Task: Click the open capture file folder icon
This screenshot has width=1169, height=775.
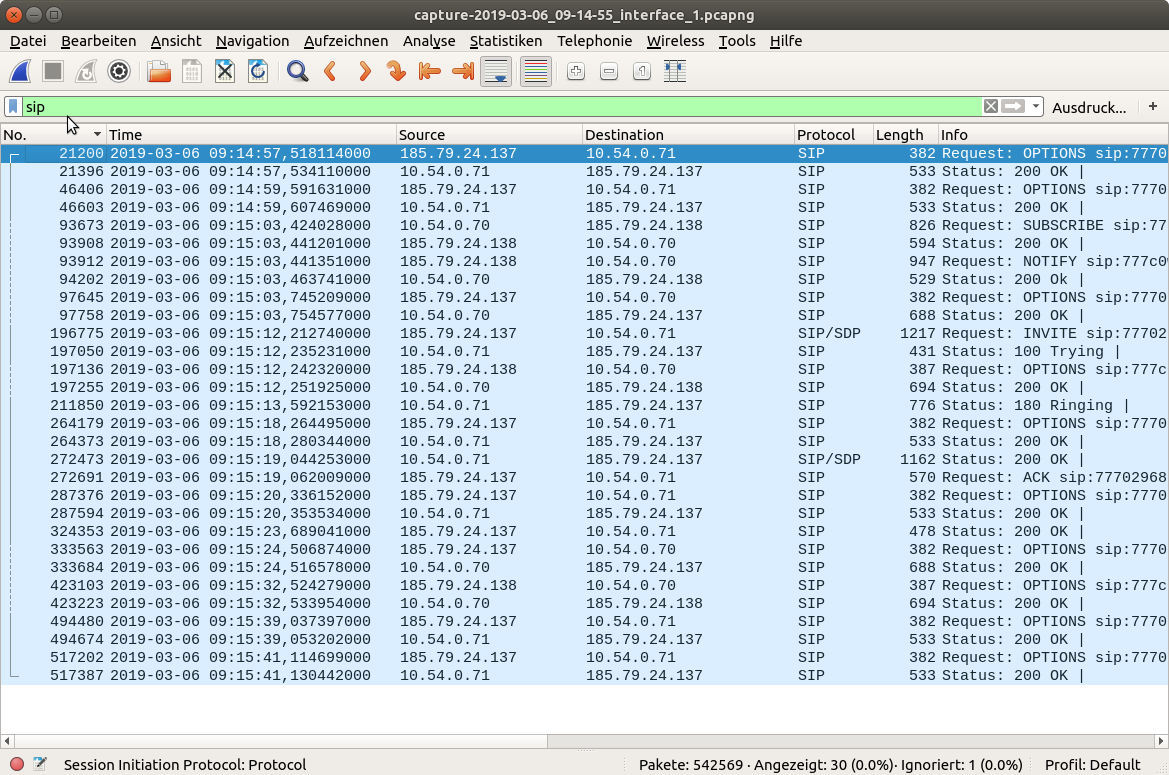Action: 158,72
